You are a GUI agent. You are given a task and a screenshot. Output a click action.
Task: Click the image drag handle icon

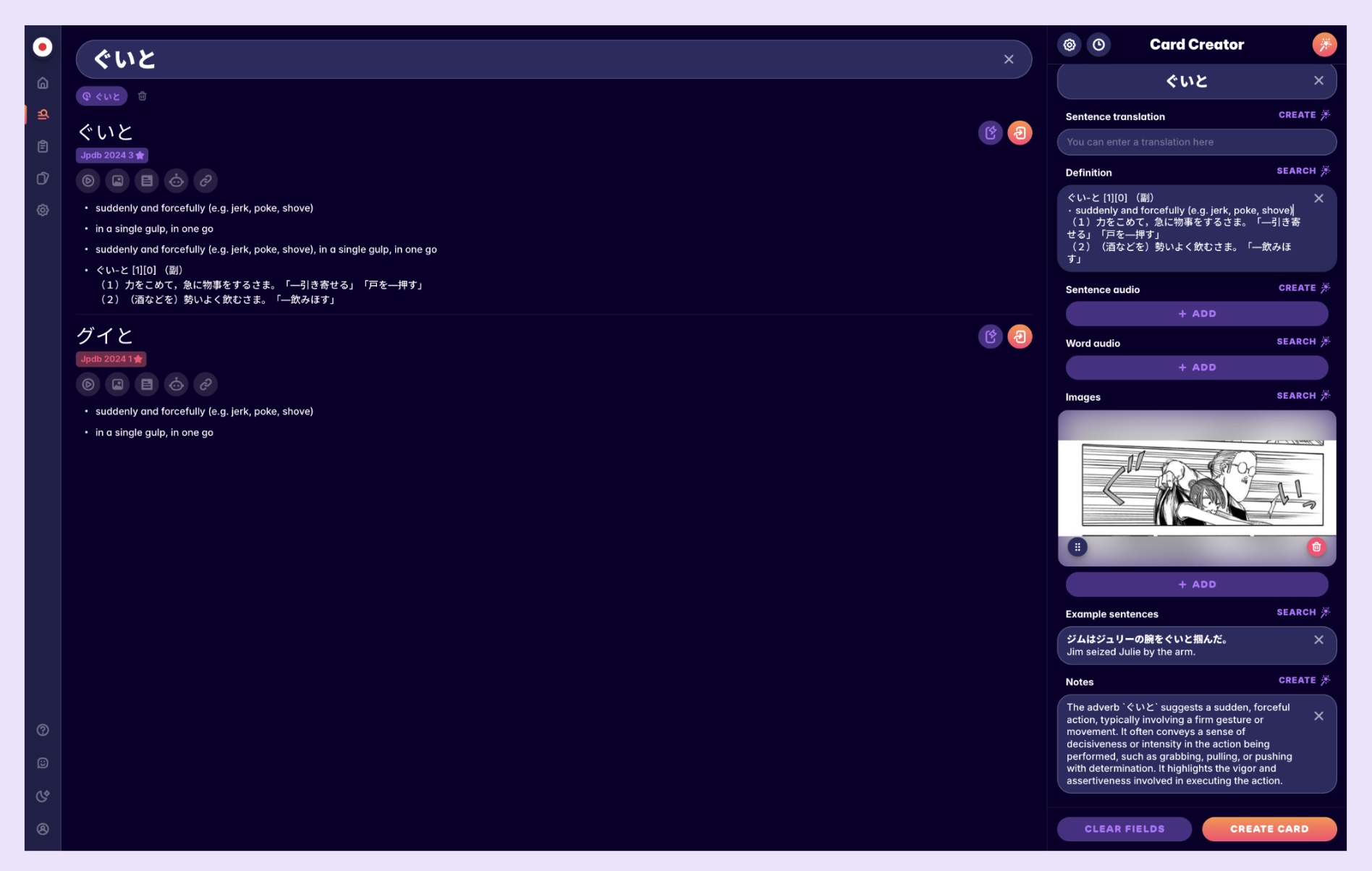(1077, 548)
